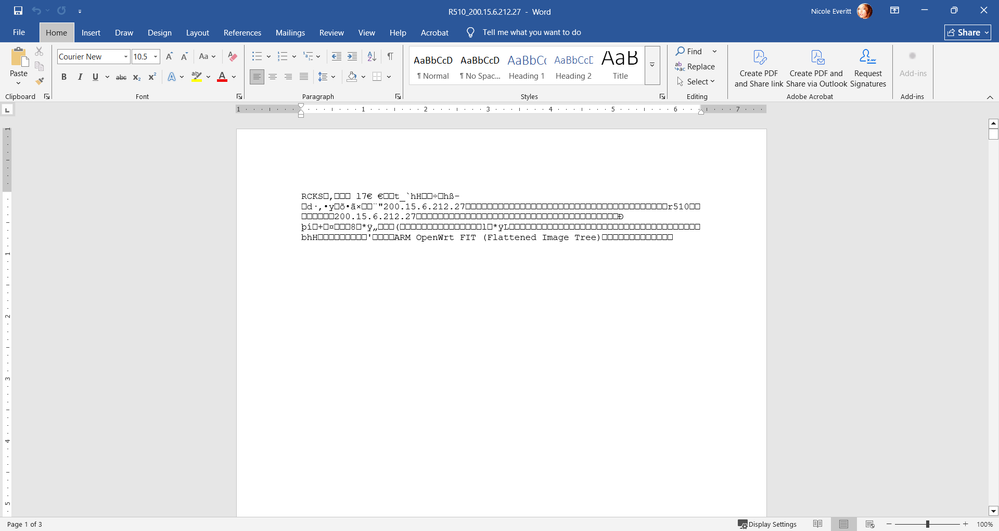This screenshot has height=531, width=999.
Task: Increase font size with Grow Font
Action: (169, 57)
